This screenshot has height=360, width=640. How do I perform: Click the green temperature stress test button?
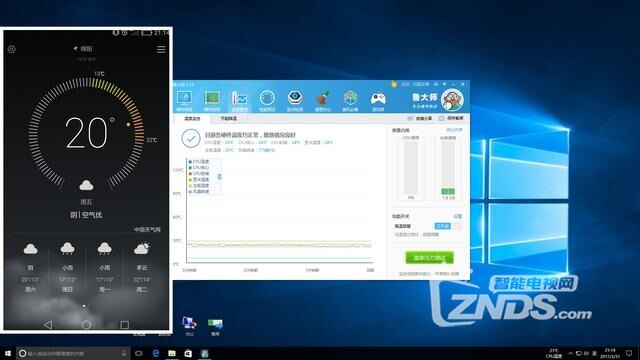pyautogui.click(x=429, y=258)
